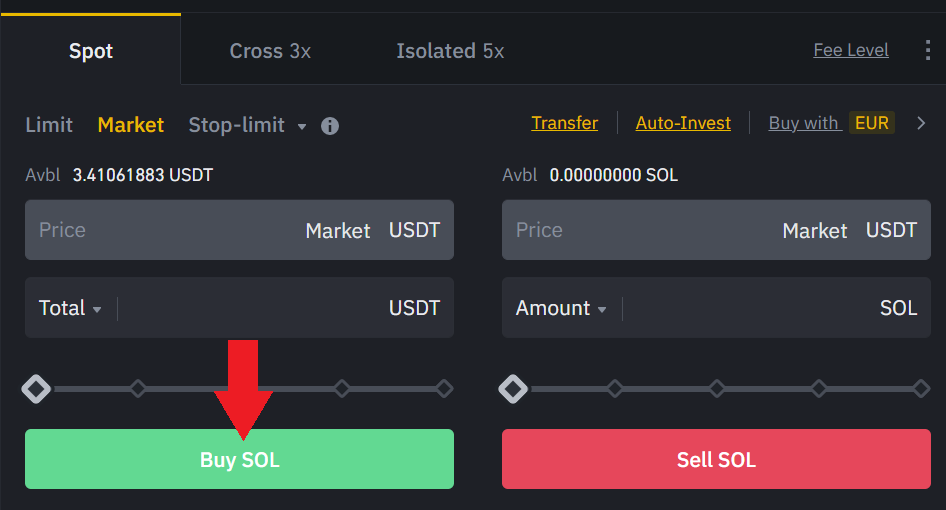Select the Market order type
Screen dimensions: 946x510
tap(131, 125)
